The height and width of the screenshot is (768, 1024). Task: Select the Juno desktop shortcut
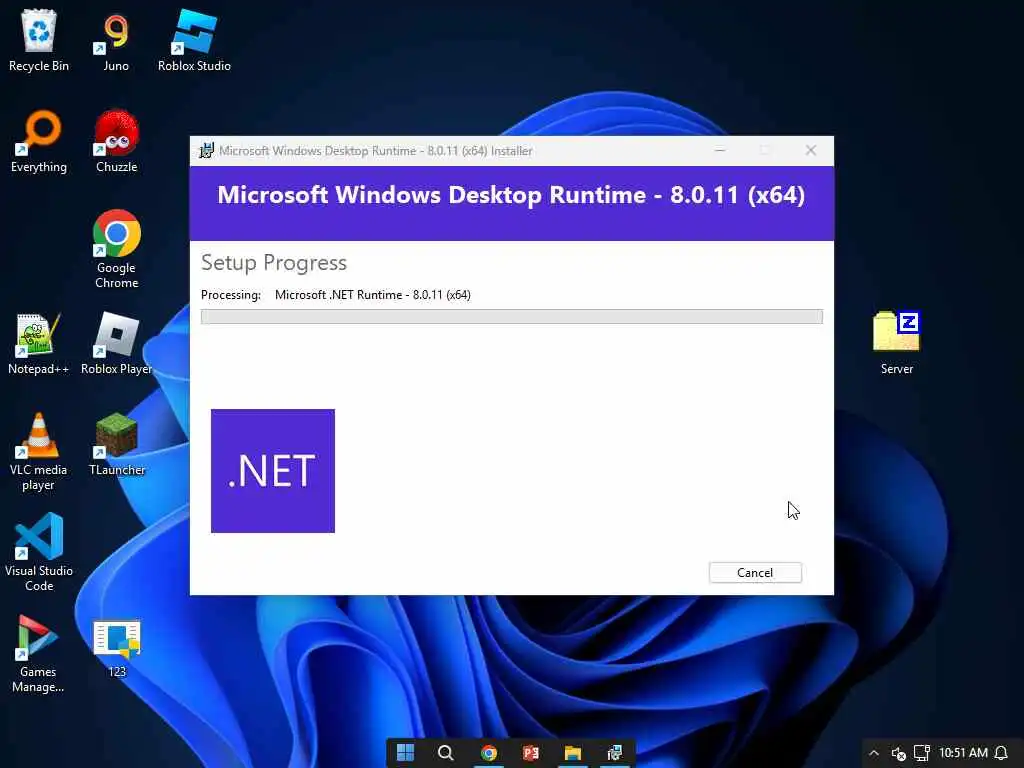pos(116,40)
